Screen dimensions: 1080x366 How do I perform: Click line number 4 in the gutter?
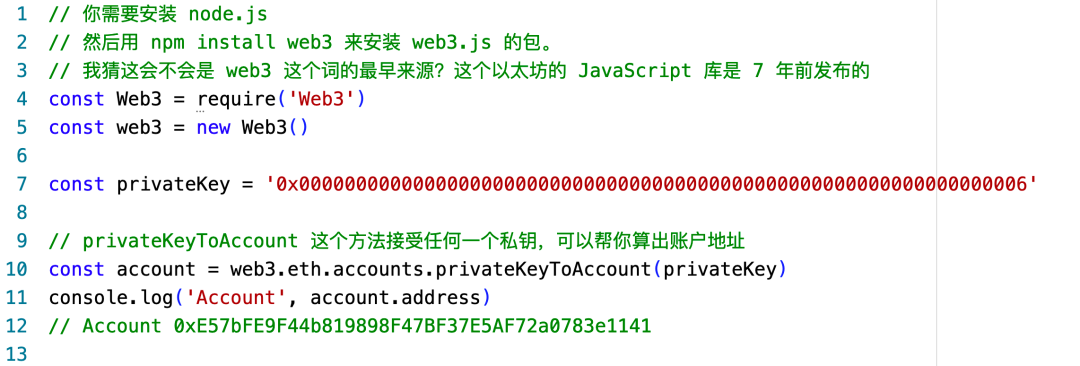pos(21,99)
